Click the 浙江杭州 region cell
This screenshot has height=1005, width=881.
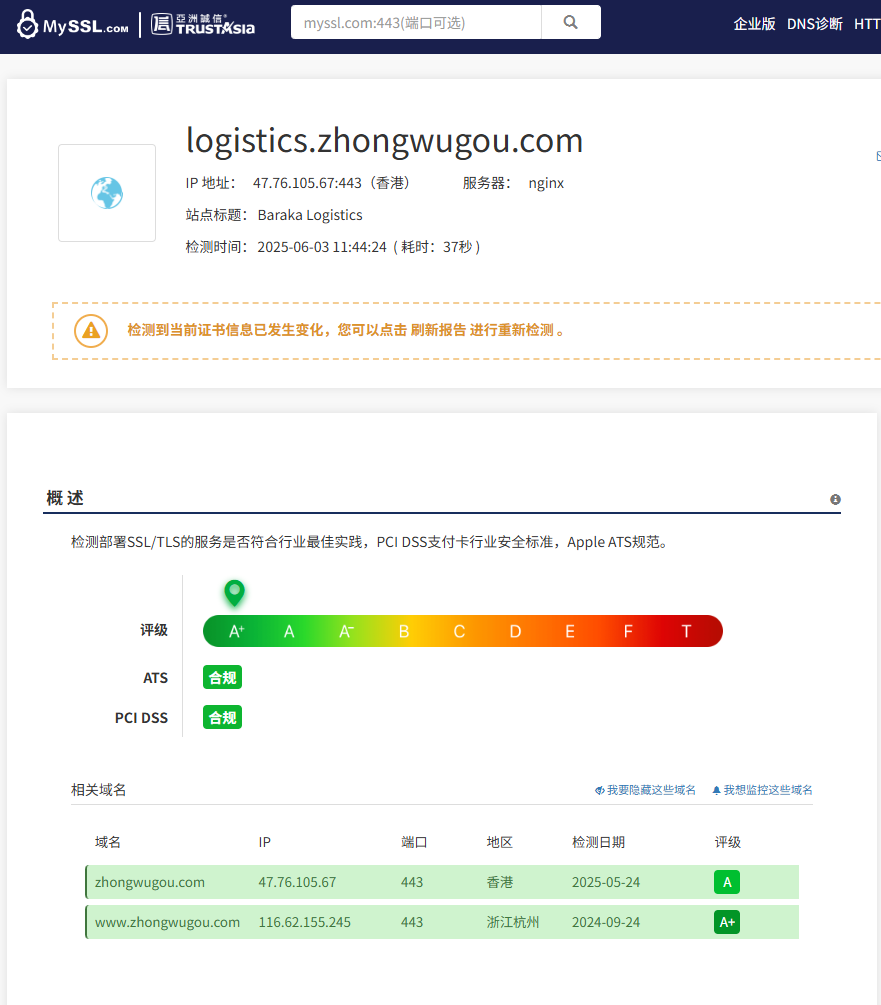(x=513, y=922)
